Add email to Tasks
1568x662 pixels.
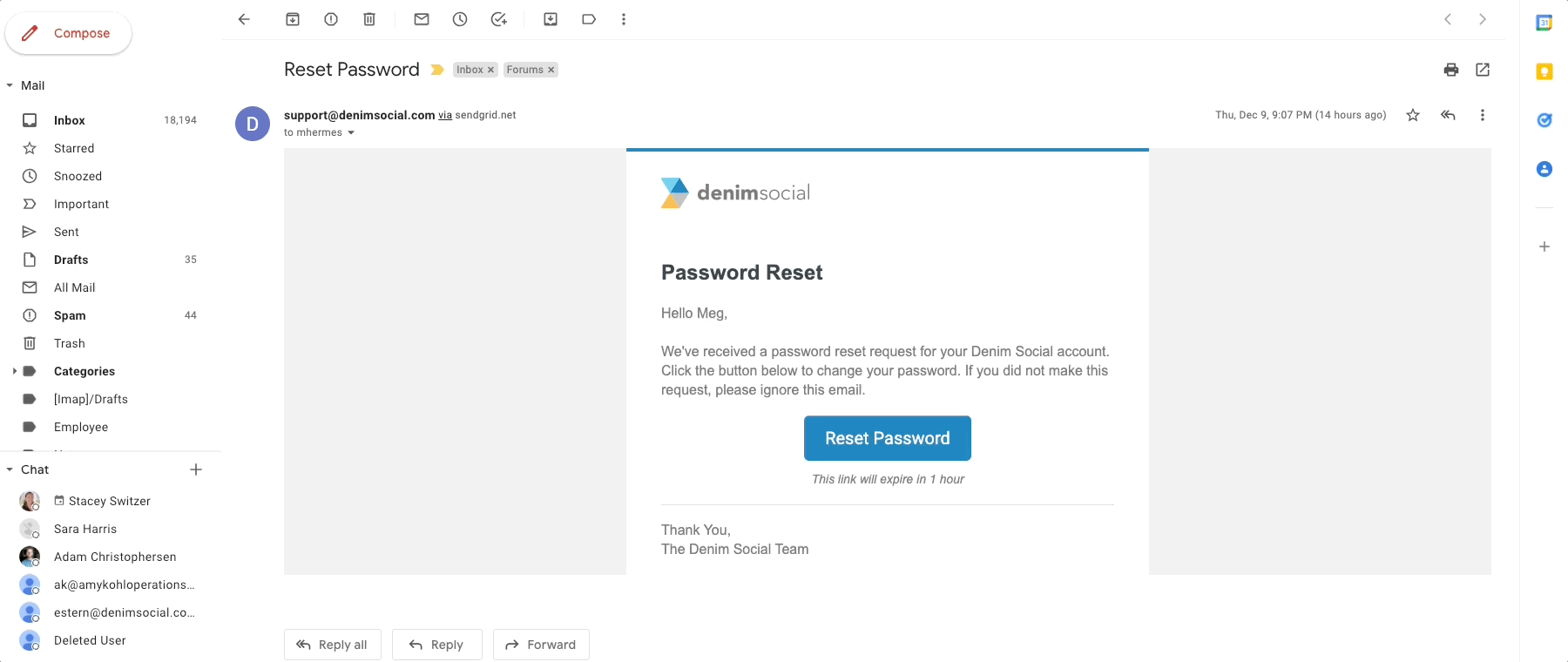click(x=498, y=19)
